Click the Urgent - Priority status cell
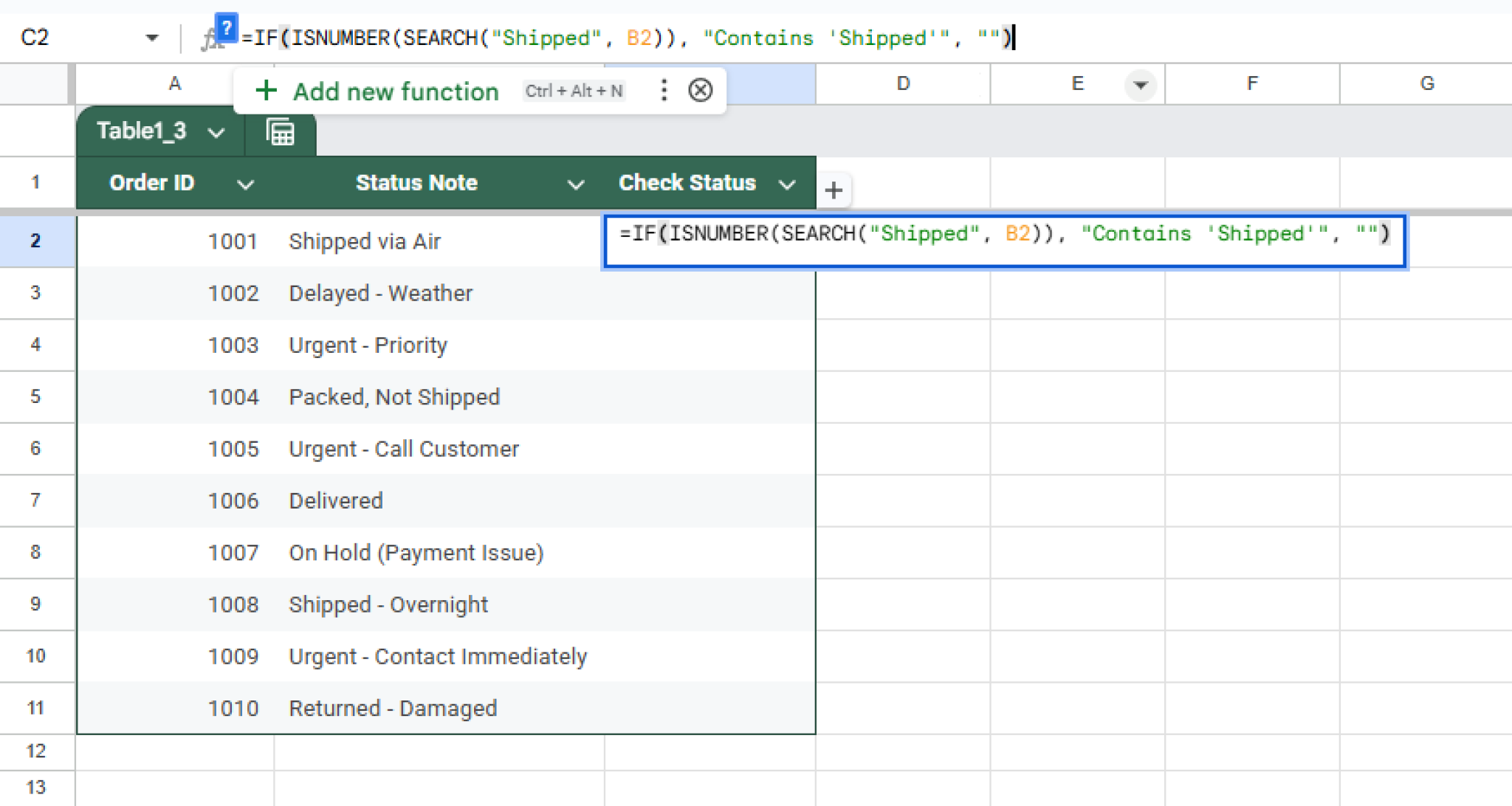Viewport: 1512px width, 806px height. point(368,345)
